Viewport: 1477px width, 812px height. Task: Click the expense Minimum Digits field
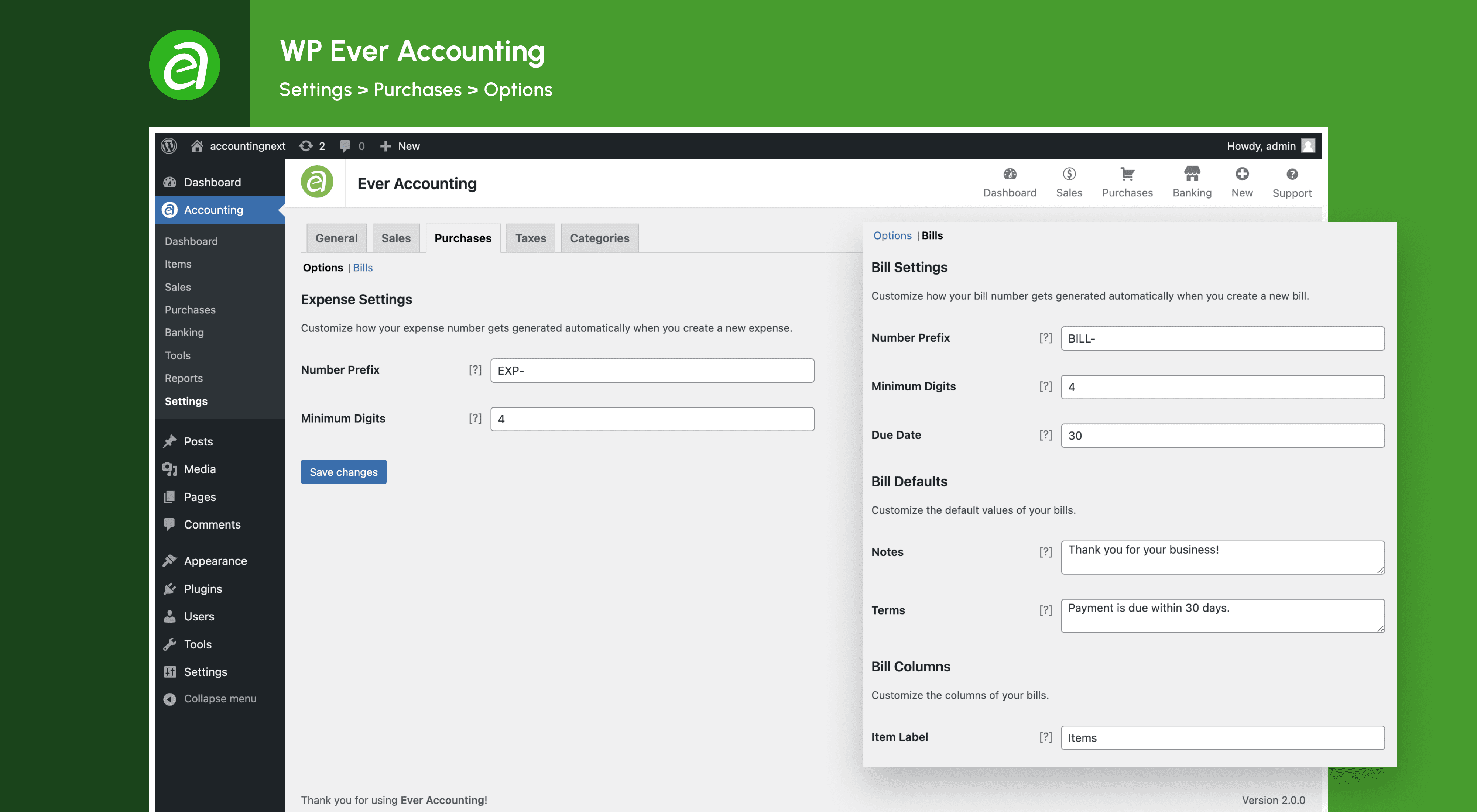pyautogui.click(x=652, y=419)
